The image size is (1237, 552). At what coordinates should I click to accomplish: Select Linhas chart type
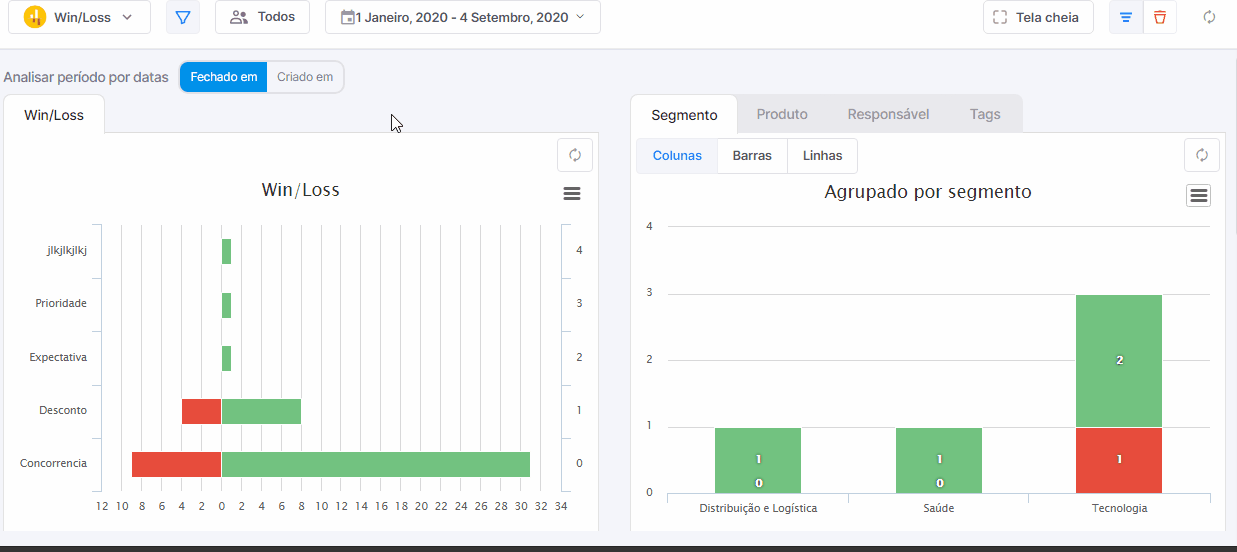[x=822, y=156]
